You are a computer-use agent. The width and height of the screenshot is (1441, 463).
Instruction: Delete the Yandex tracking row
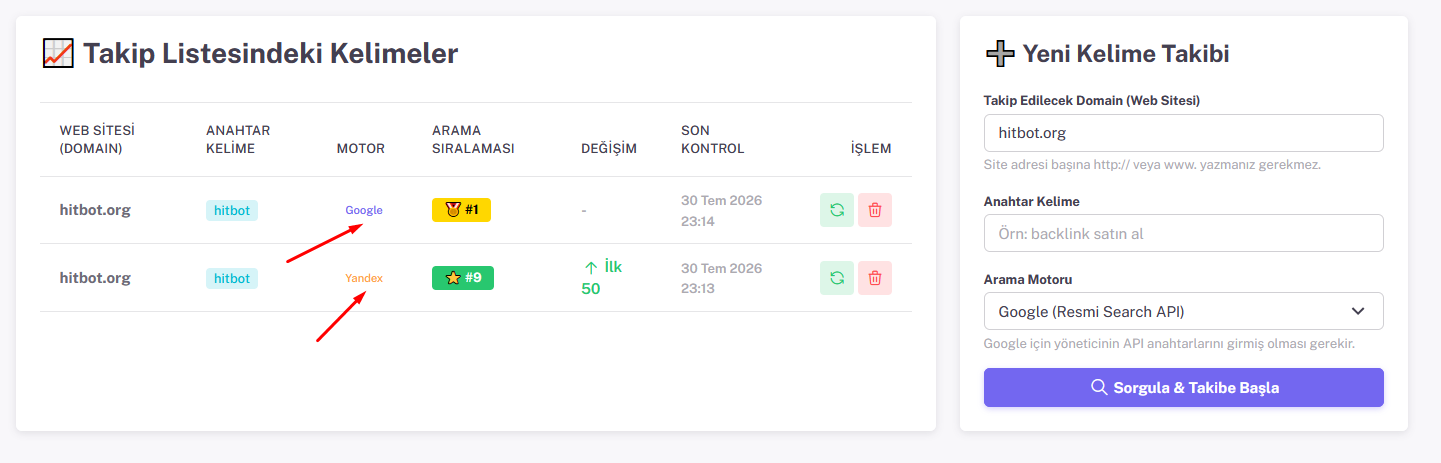875,278
